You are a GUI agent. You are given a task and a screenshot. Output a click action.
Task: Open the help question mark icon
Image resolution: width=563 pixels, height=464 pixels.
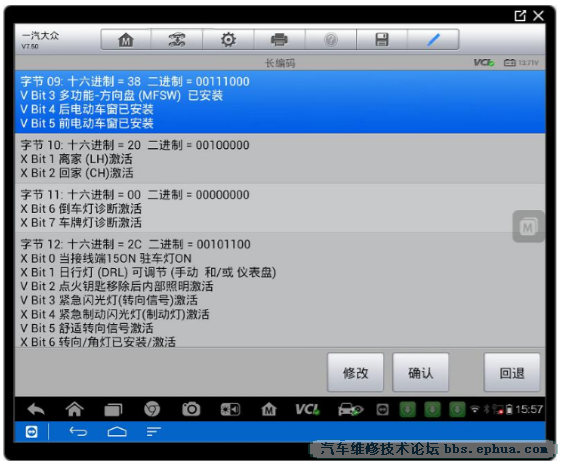[x=331, y=40]
